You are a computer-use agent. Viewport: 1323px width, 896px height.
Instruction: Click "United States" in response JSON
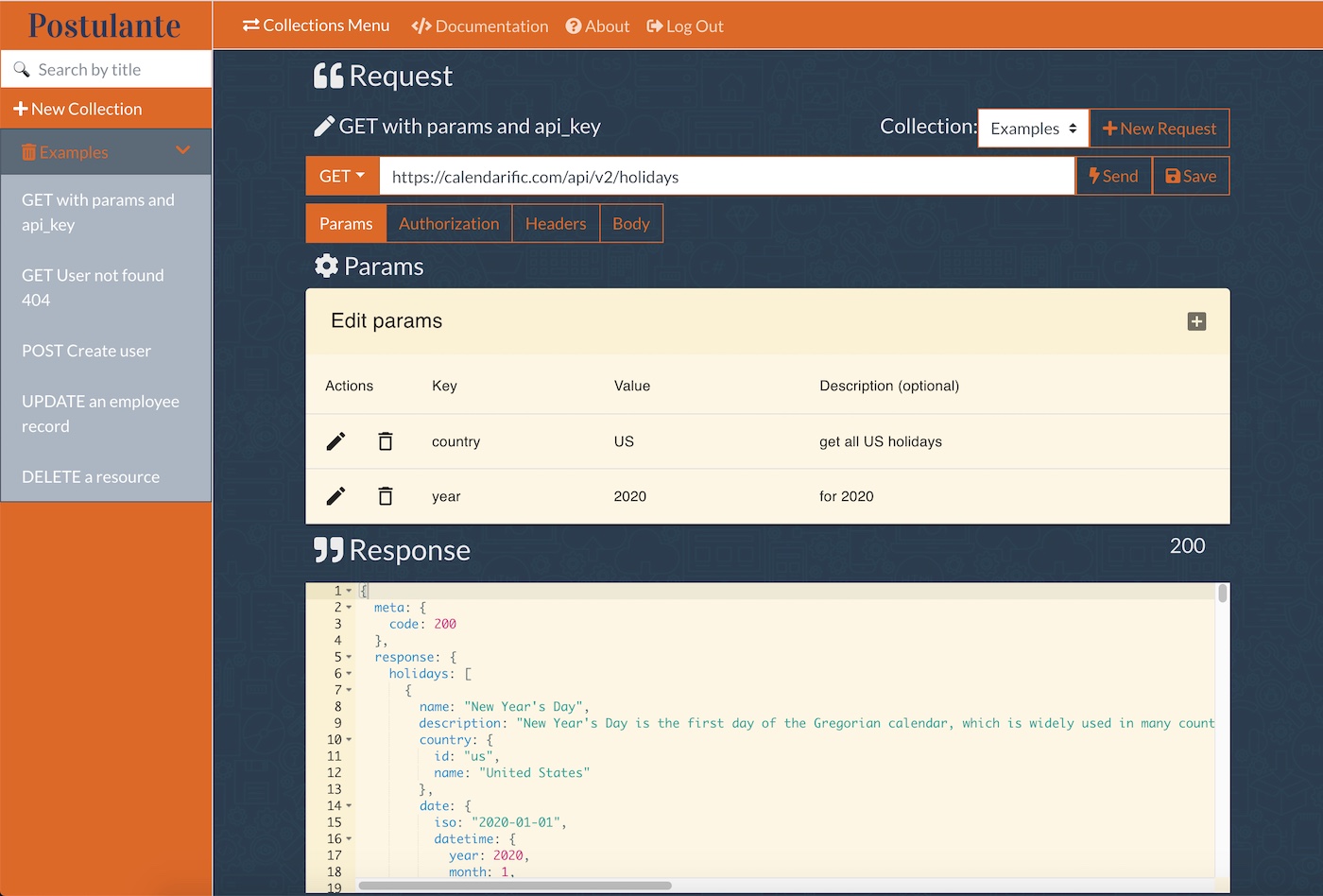coord(535,773)
